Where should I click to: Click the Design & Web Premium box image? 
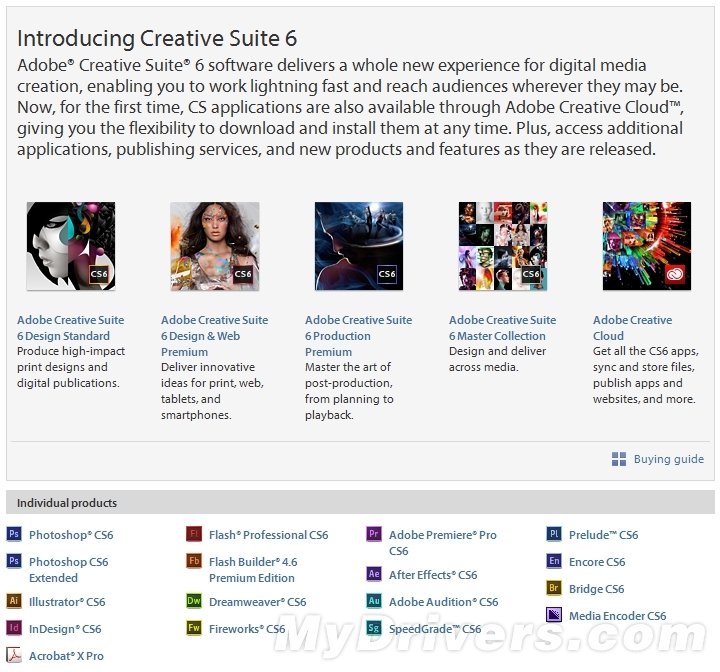(x=214, y=246)
